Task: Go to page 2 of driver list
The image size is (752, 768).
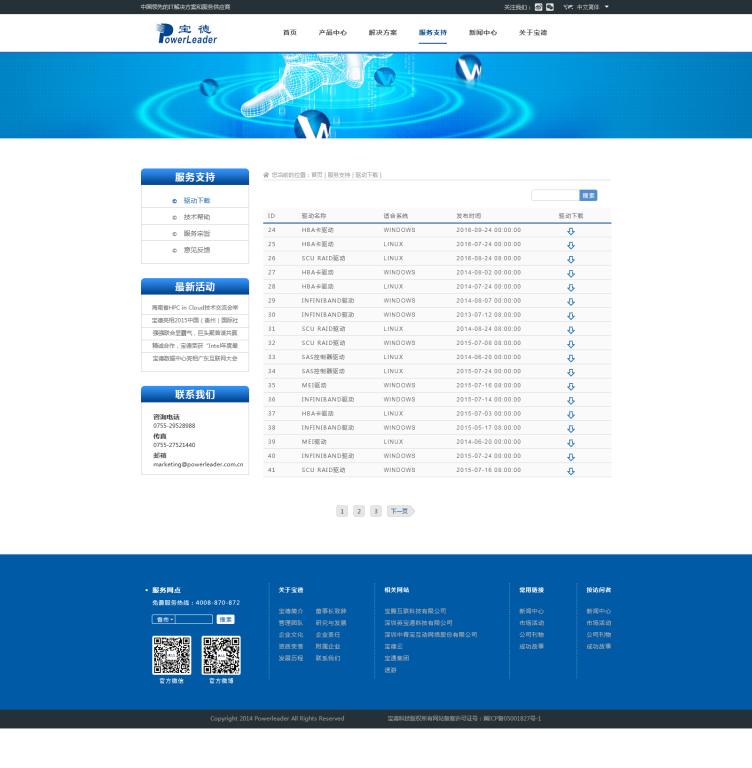Action: tap(359, 511)
